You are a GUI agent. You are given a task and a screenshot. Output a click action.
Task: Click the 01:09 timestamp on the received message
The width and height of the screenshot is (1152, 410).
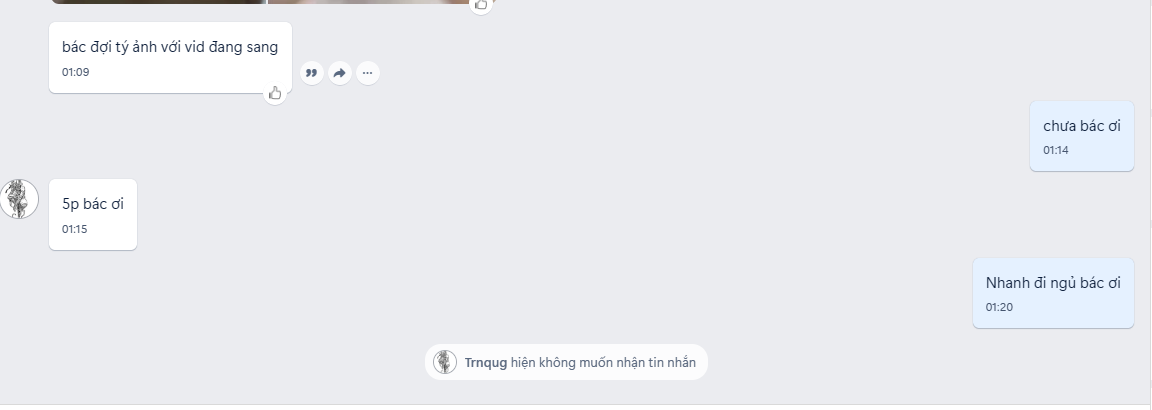(x=76, y=72)
